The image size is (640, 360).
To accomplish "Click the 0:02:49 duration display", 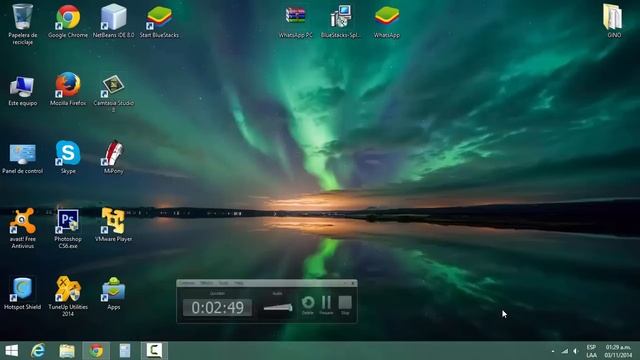I will click(x=217, y=307).
